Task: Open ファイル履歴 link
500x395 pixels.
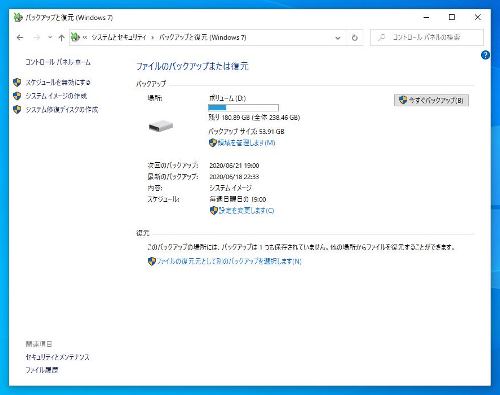Action: pos(42,370)
